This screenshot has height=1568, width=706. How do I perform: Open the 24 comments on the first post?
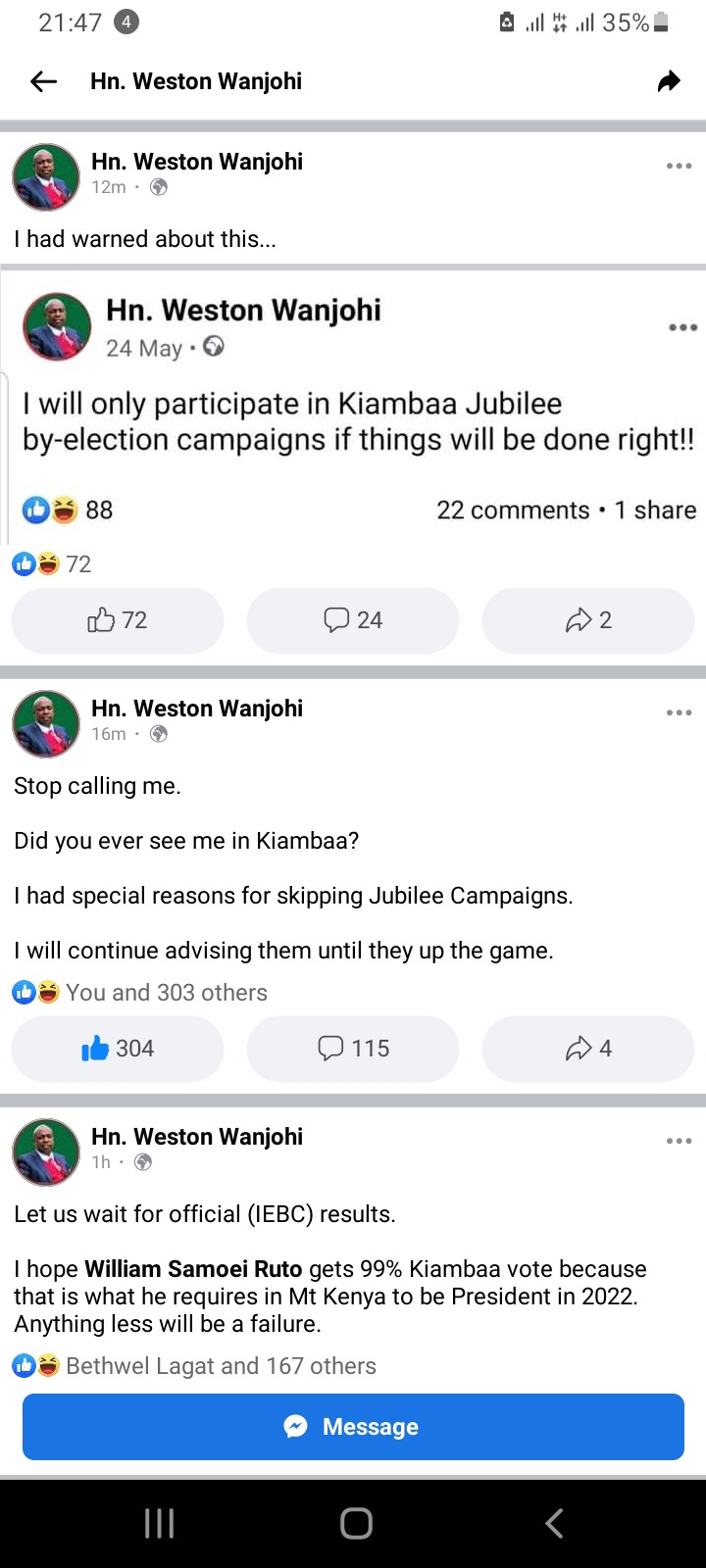(353, 620)
